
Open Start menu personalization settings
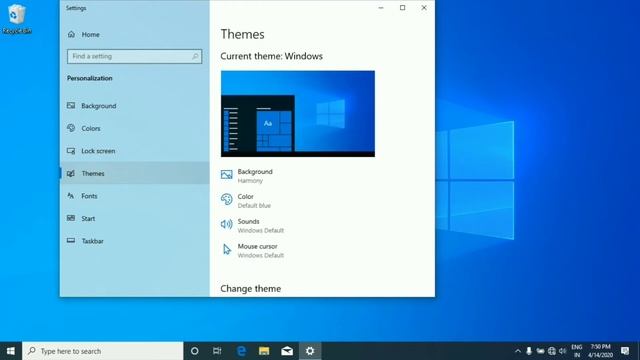click(x=135, y=218)
